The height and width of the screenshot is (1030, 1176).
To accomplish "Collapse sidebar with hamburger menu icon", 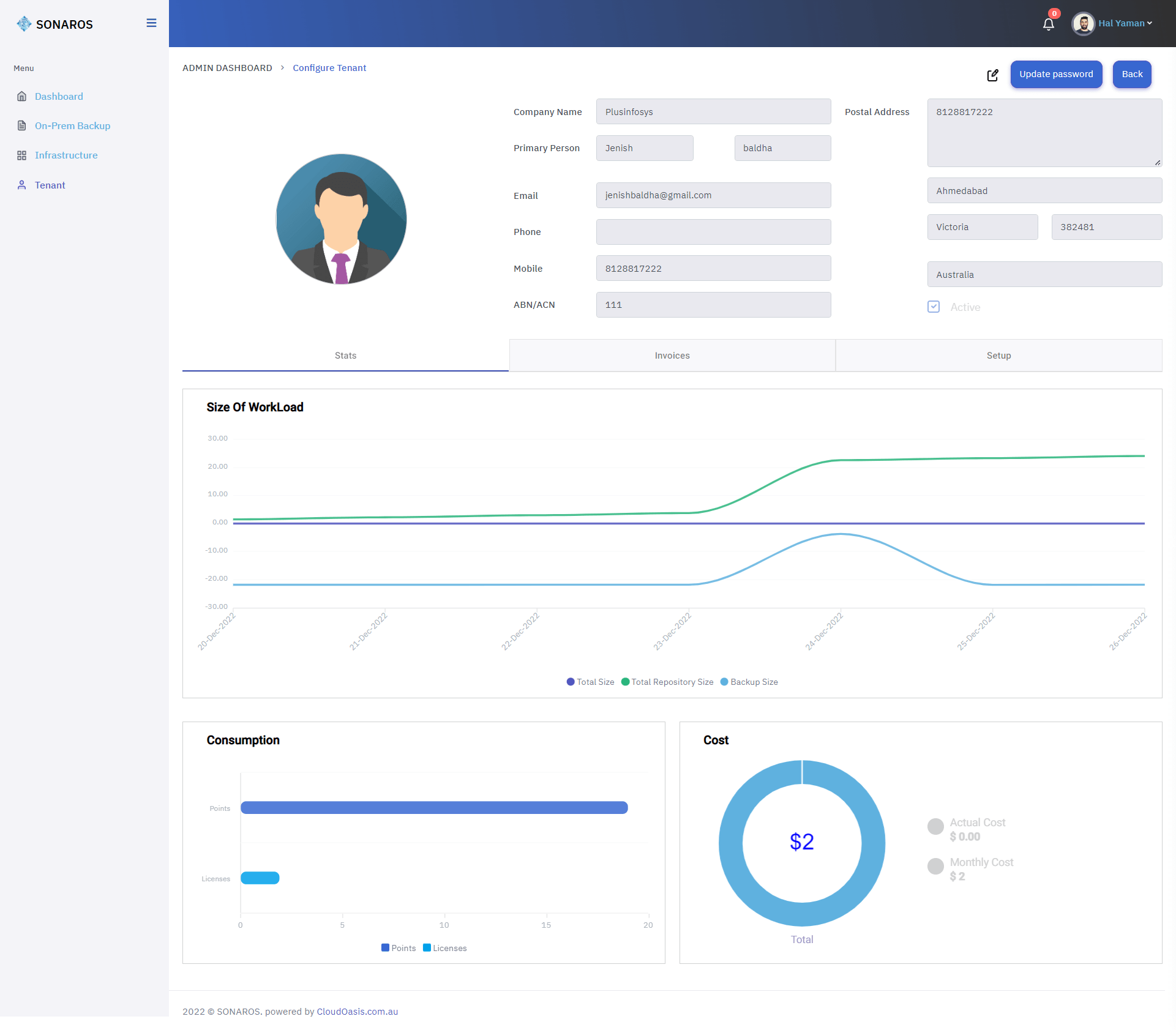I will [151, 23].
